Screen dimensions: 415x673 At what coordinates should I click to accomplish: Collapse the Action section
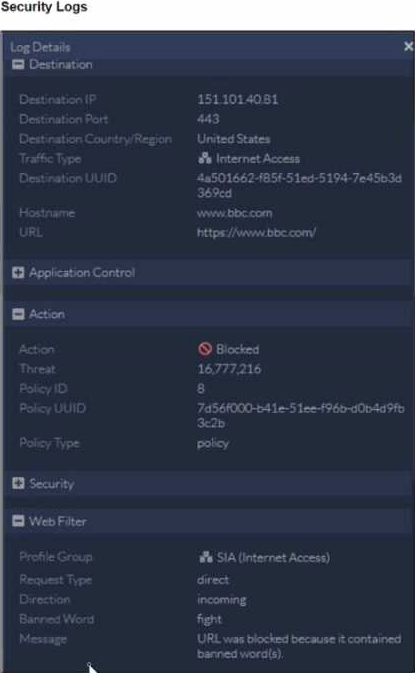click(x=18, y=314)
